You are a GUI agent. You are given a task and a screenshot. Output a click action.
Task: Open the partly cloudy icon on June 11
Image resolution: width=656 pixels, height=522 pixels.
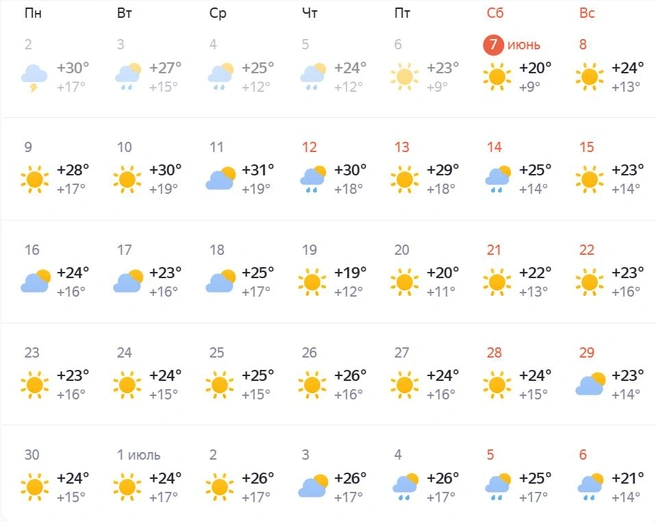tap(220, 179)
